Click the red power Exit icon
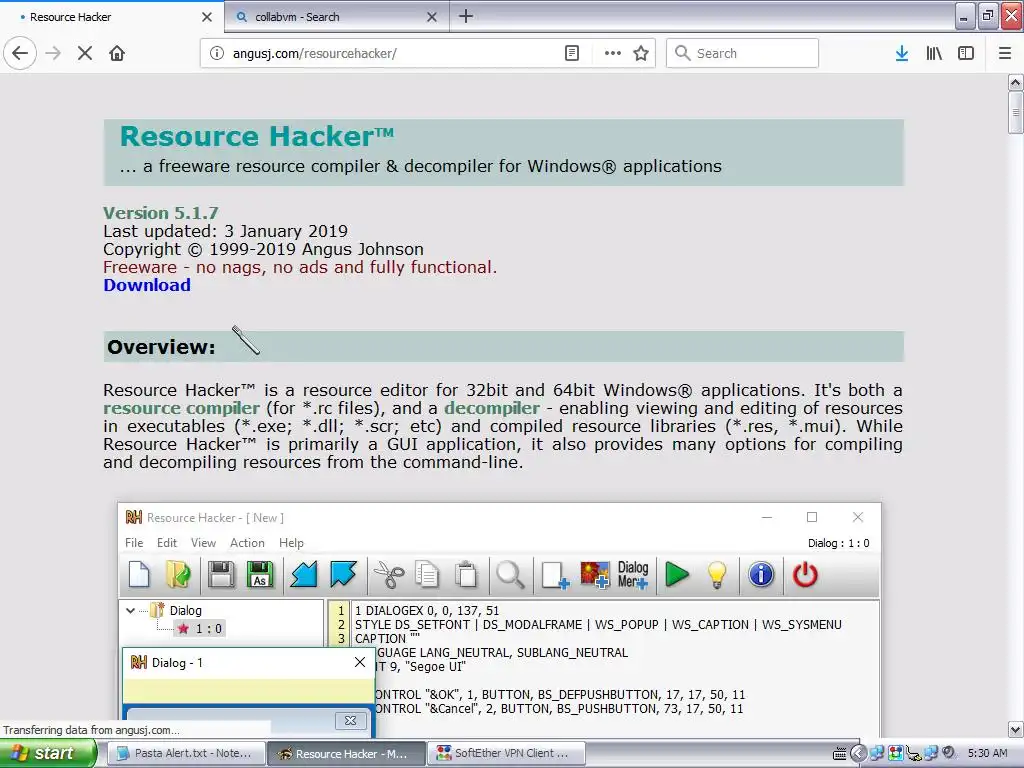The image size is (1024, 768). 805,575
